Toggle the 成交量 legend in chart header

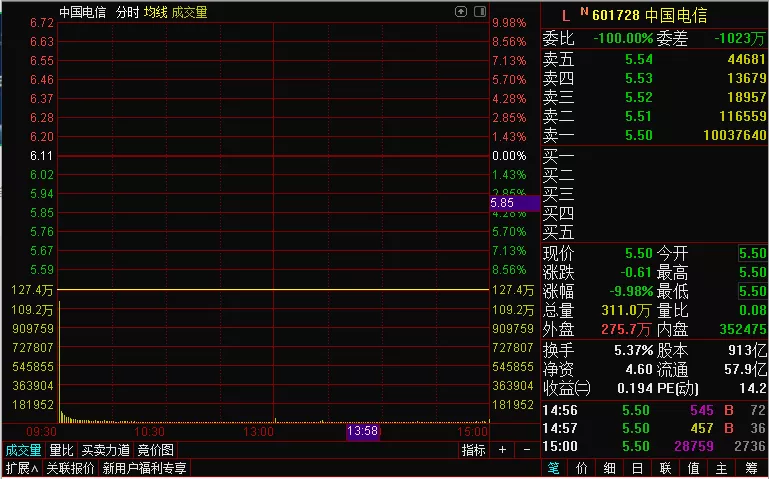click(190, 12)
